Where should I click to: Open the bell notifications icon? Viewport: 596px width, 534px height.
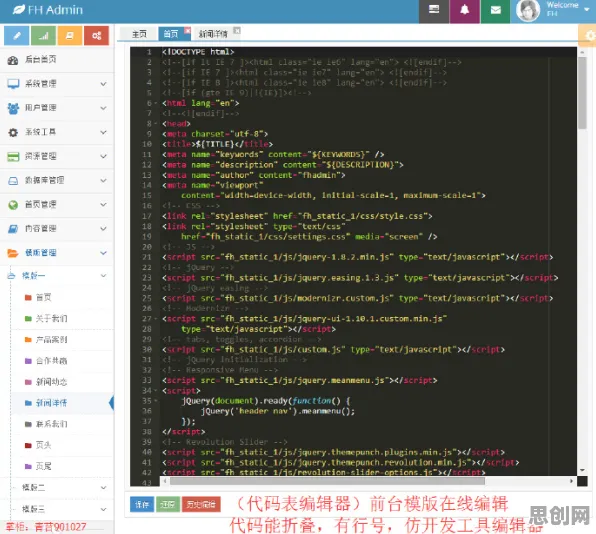(x=464, y=10)
